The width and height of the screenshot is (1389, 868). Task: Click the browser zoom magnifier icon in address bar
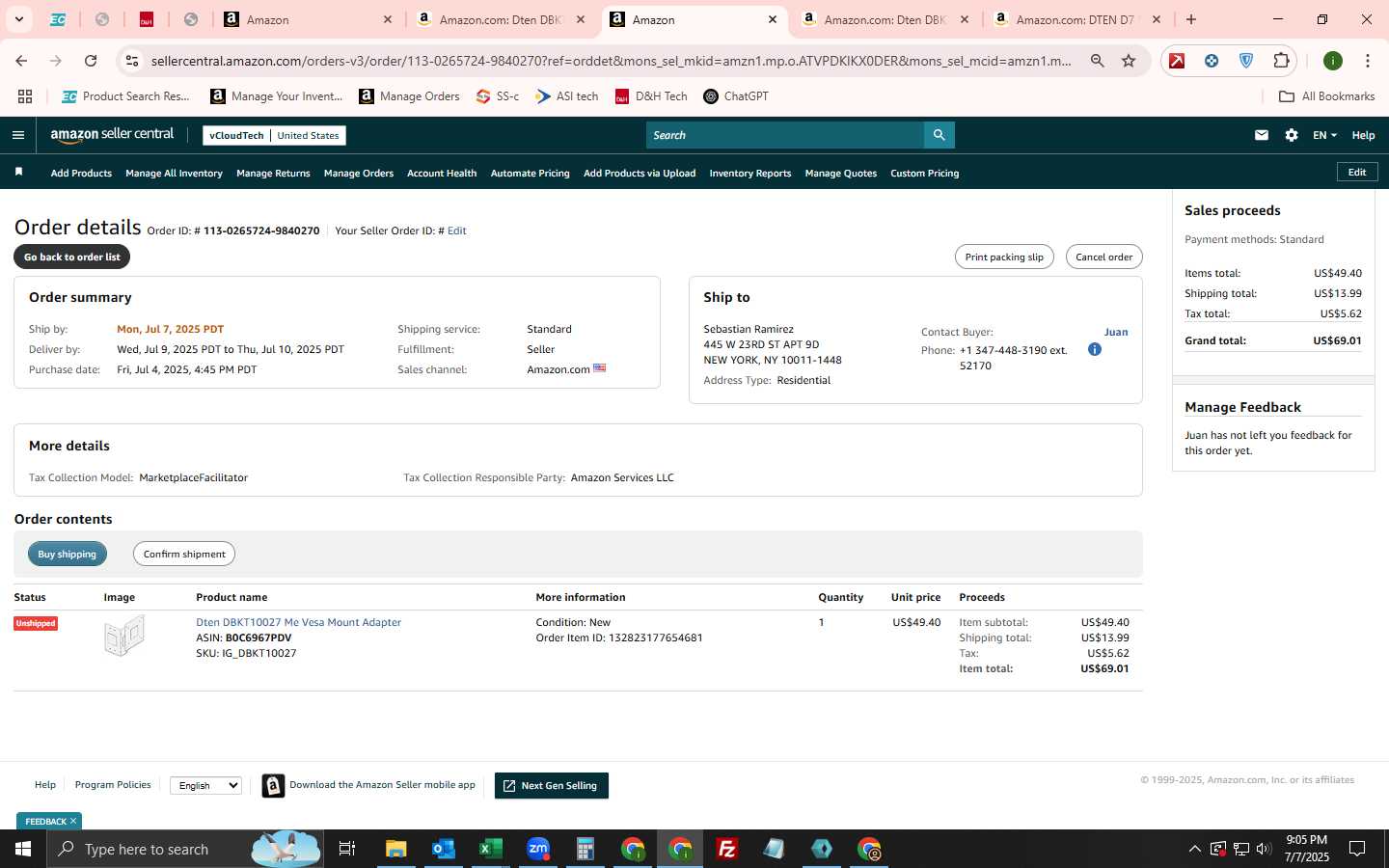[x=1098, y=61]
